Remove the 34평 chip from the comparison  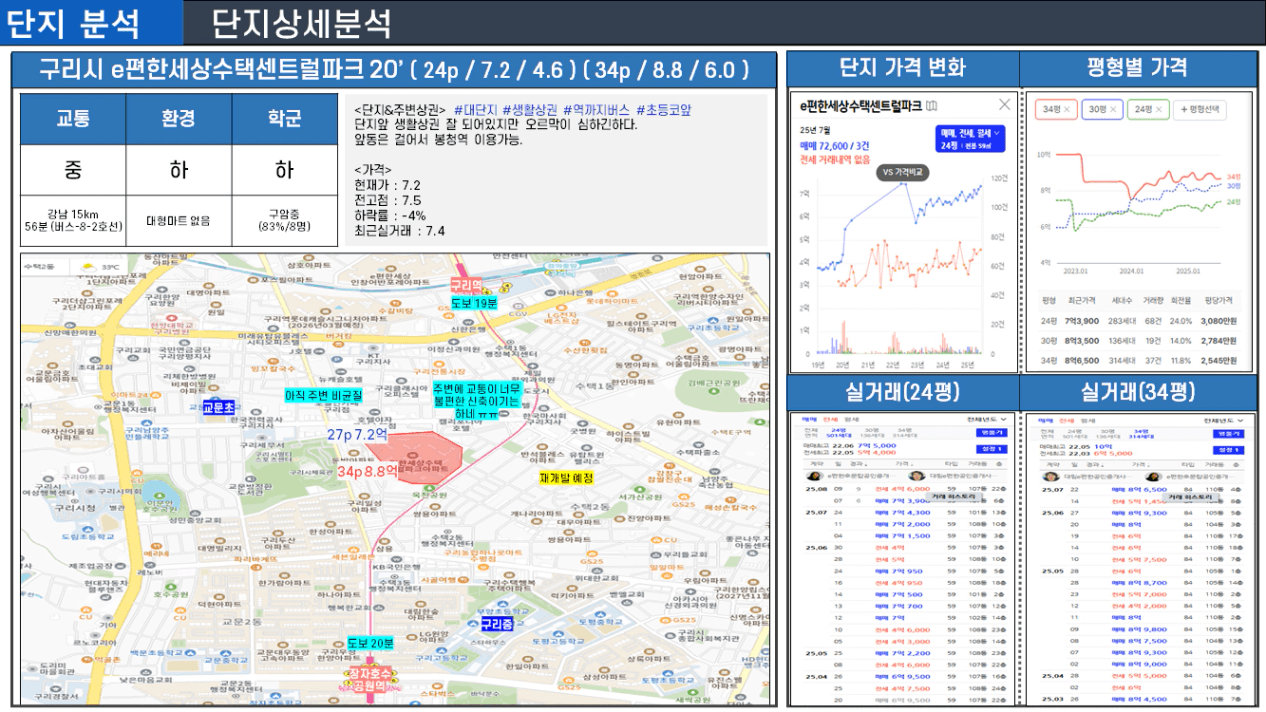click(1067, 109)
